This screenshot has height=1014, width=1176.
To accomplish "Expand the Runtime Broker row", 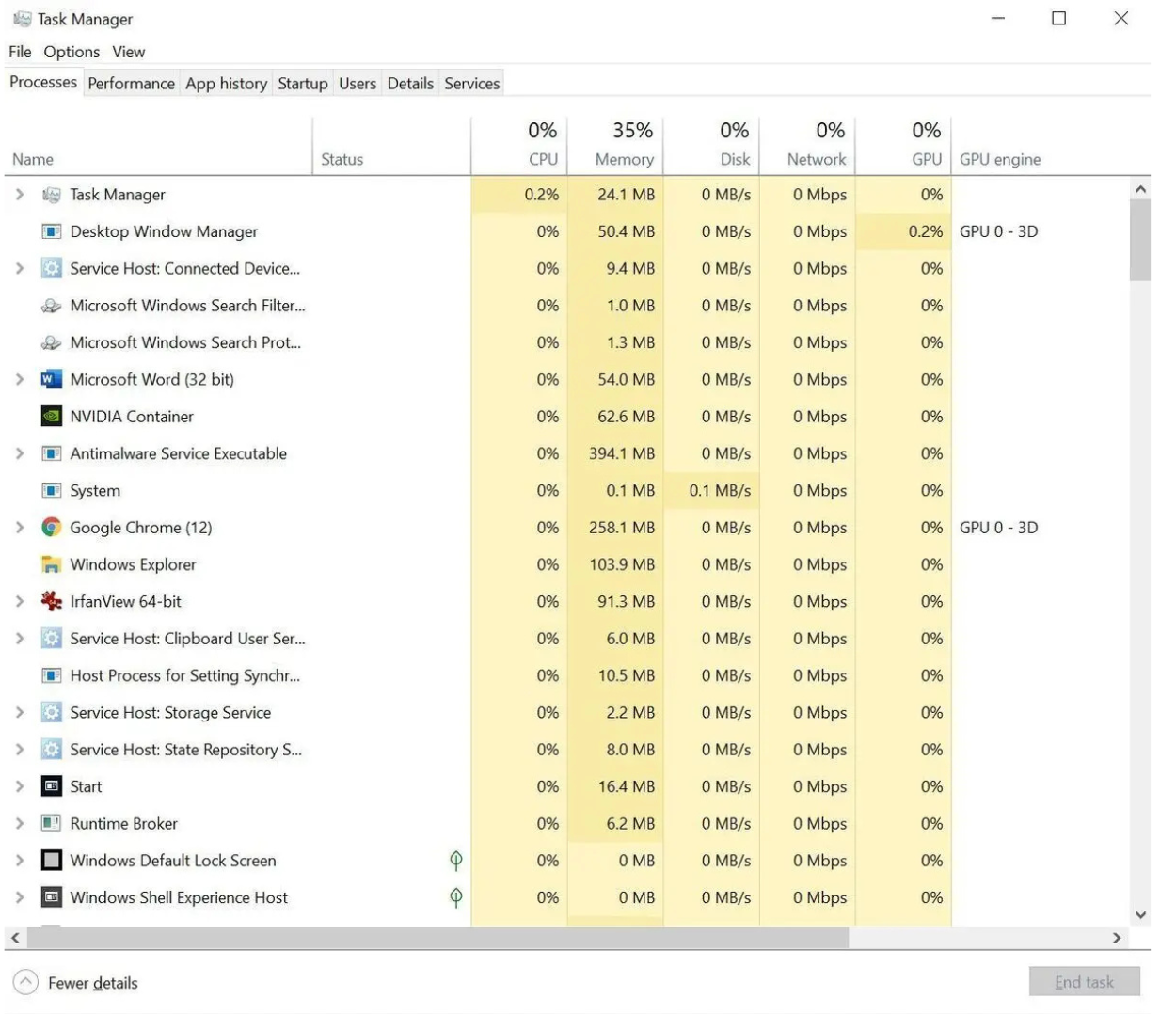I will tap(20, 823).
